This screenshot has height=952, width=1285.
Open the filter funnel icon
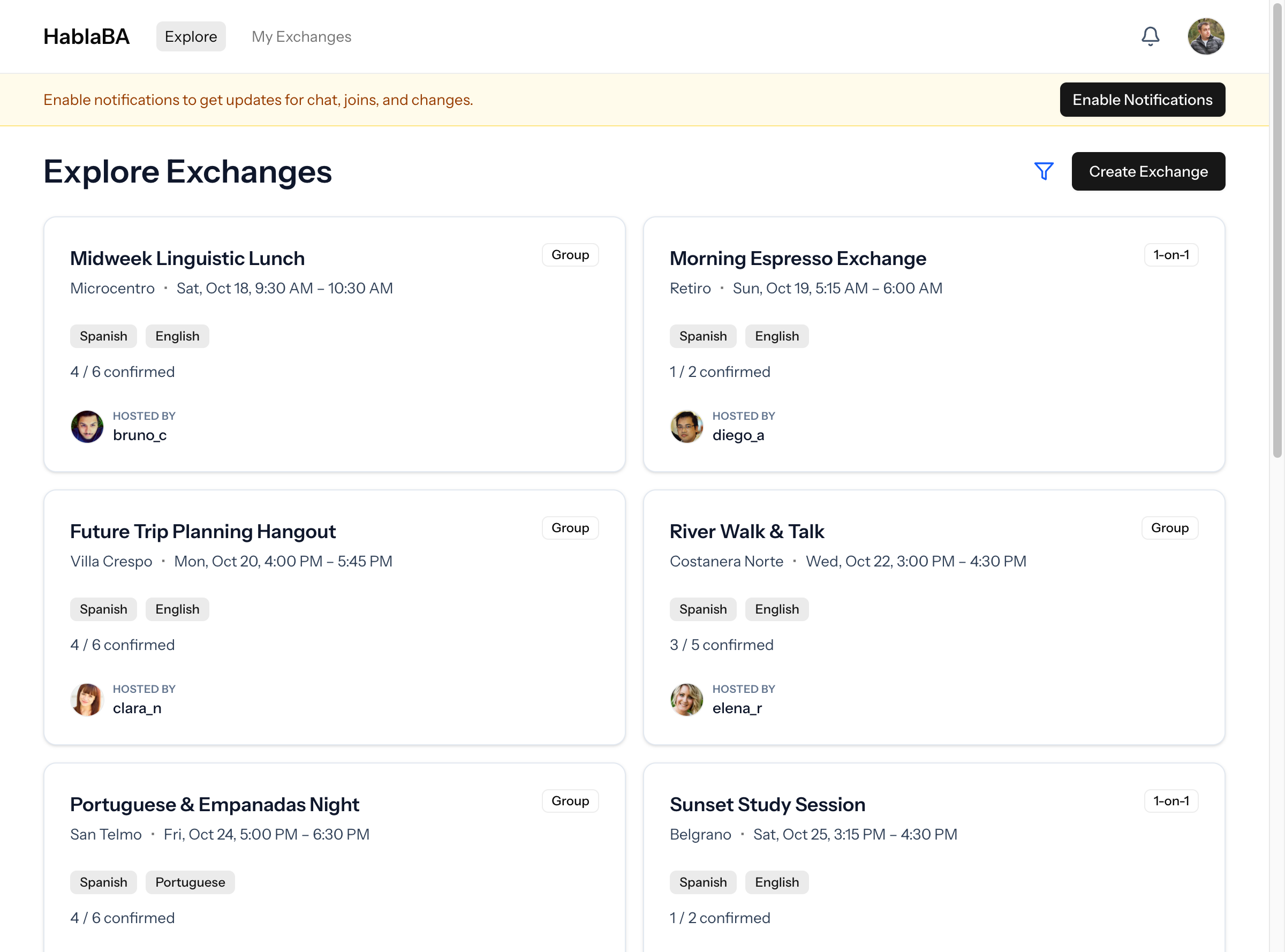(x=1043, y=171)
